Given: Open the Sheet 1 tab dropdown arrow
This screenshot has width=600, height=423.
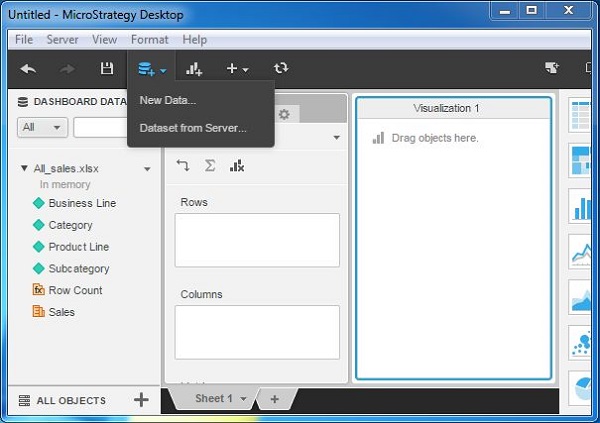Looking at the screenshot, I should pos(243,399).
